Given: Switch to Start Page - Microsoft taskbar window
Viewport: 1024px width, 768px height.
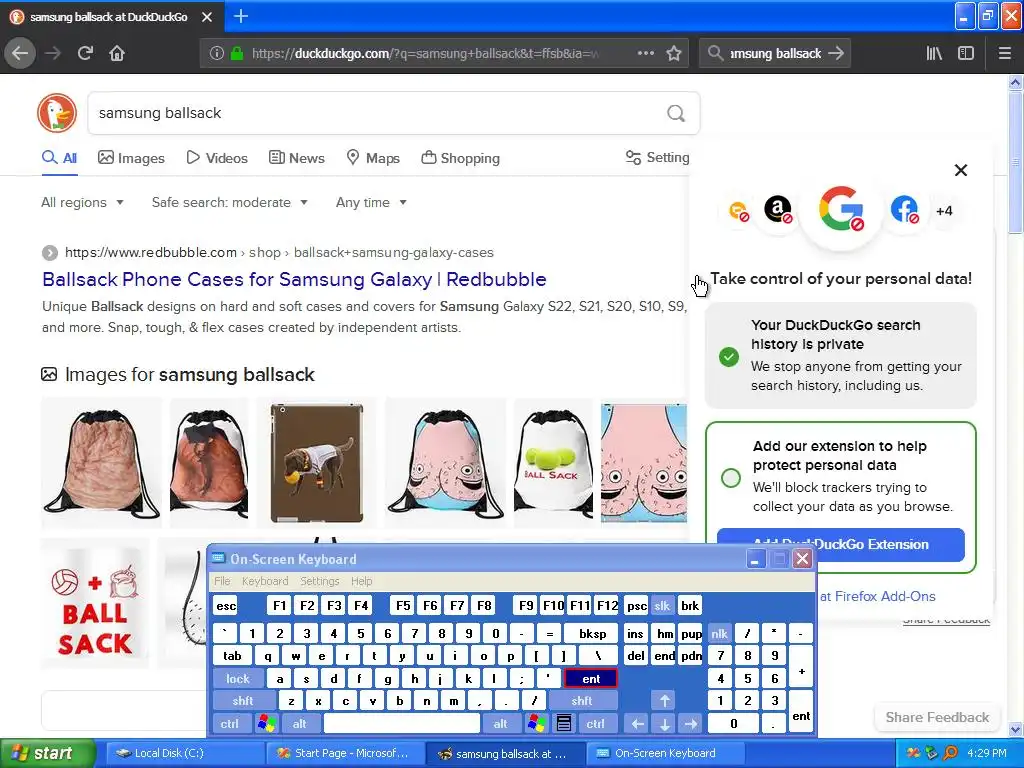Looking at the screenshot, I should tap(343, 753).
